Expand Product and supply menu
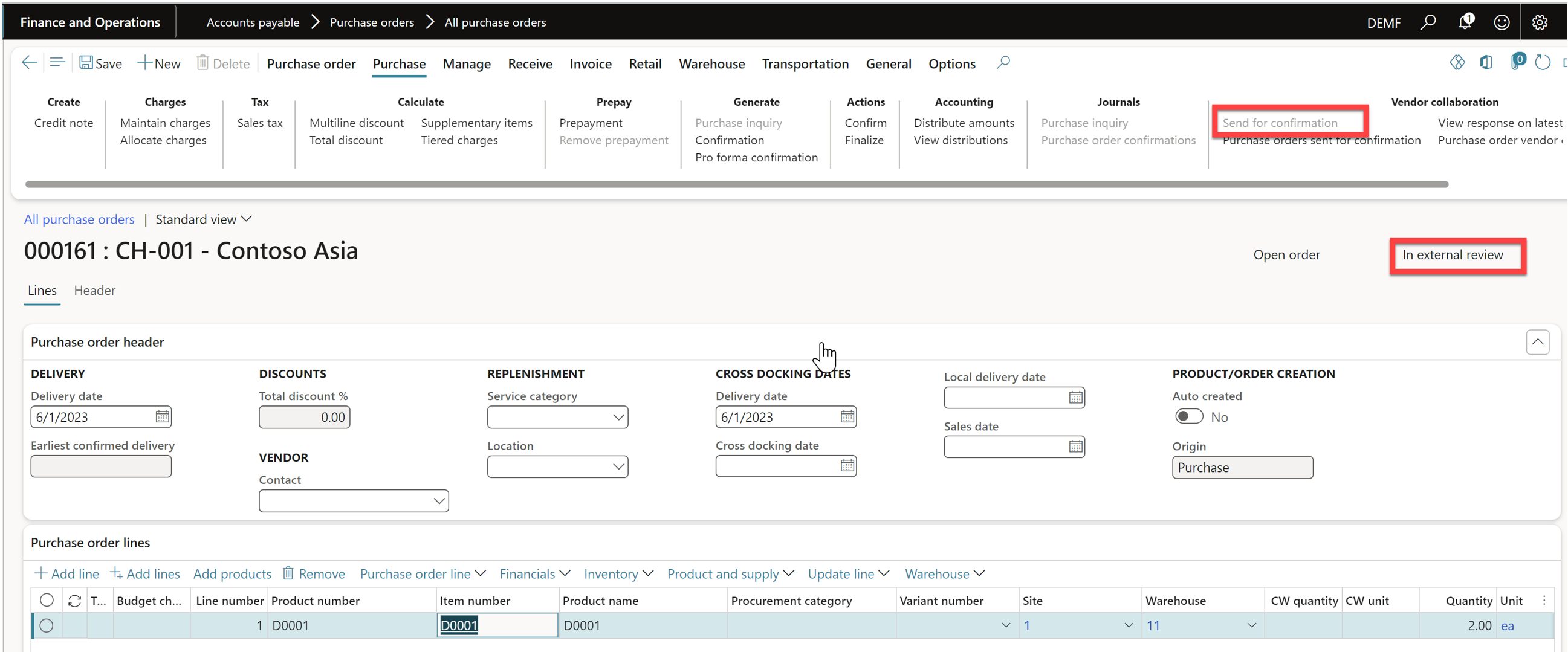This screenshot has height=652, width=1568. click(x=730, y=573)
